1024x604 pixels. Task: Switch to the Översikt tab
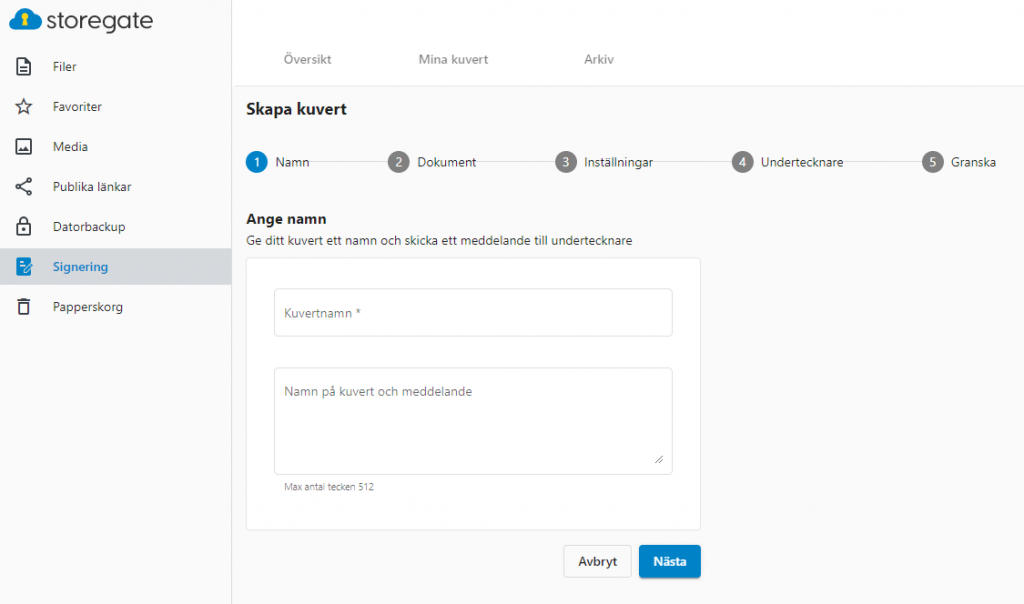click(x=308, y=59)
